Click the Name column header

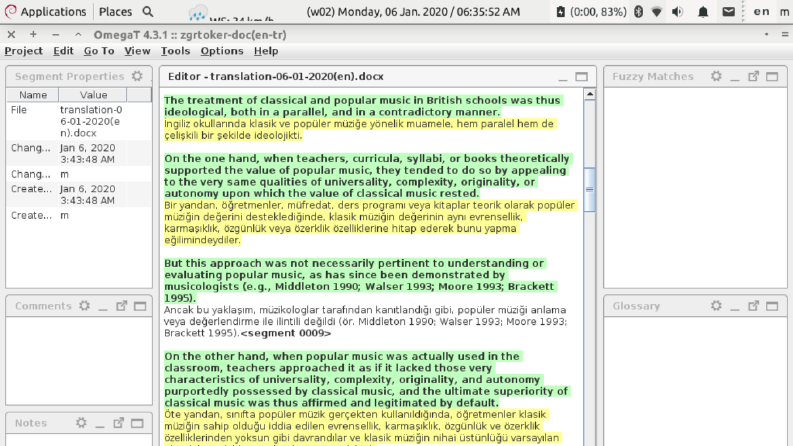coord(33,95)
